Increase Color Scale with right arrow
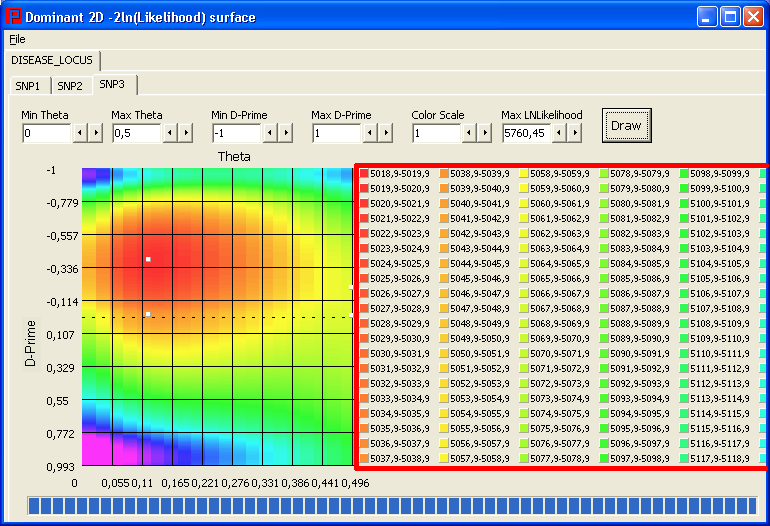 pyautogui.click(x=485, y=133)
